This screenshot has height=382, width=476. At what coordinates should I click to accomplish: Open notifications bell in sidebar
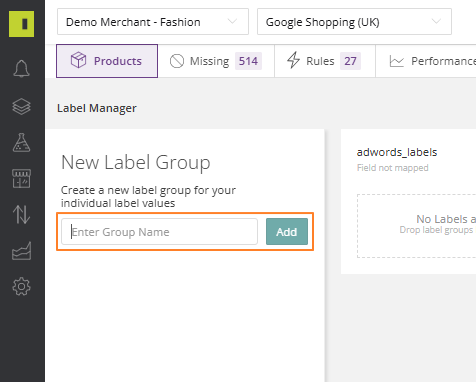click(x=21, y=69)
